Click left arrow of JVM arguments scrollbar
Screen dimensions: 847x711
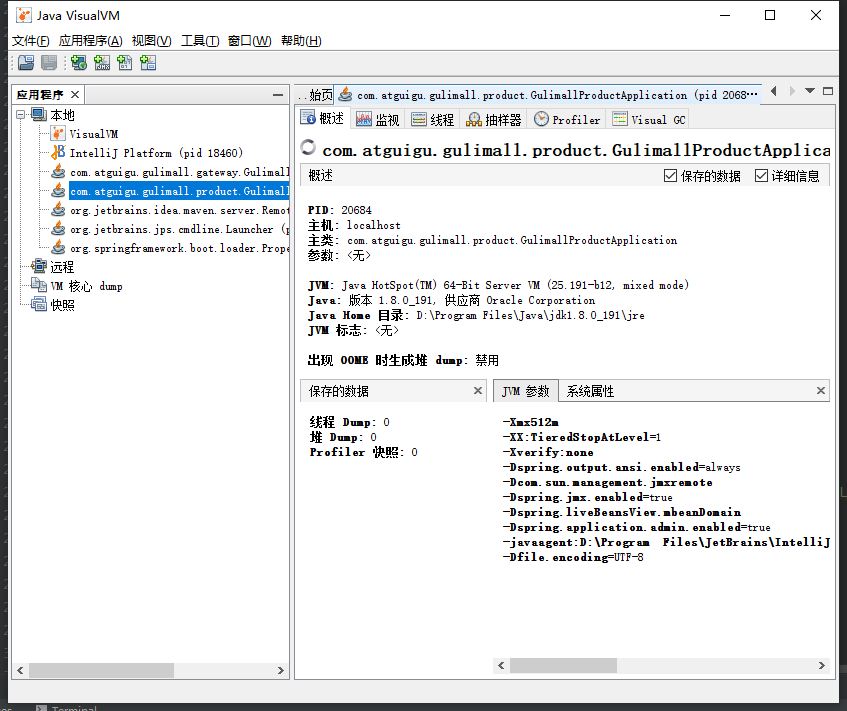click(x=501, y=665)
